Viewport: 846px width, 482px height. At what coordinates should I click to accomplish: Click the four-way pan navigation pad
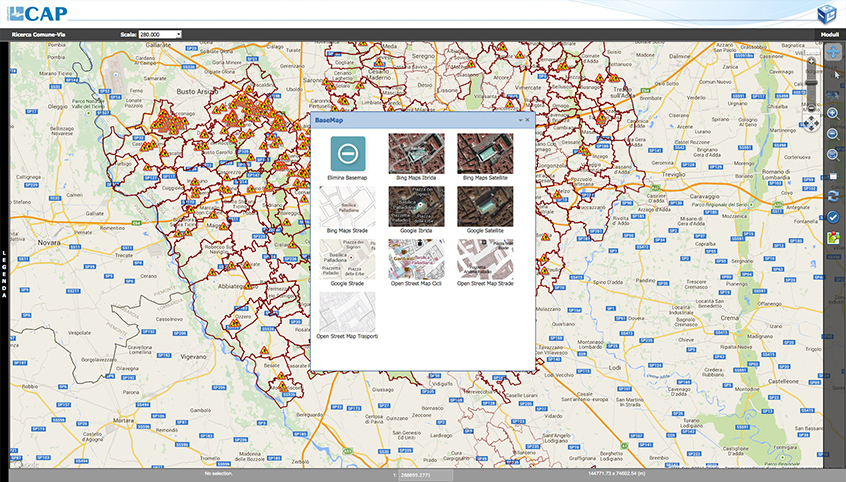pos(811,124)
